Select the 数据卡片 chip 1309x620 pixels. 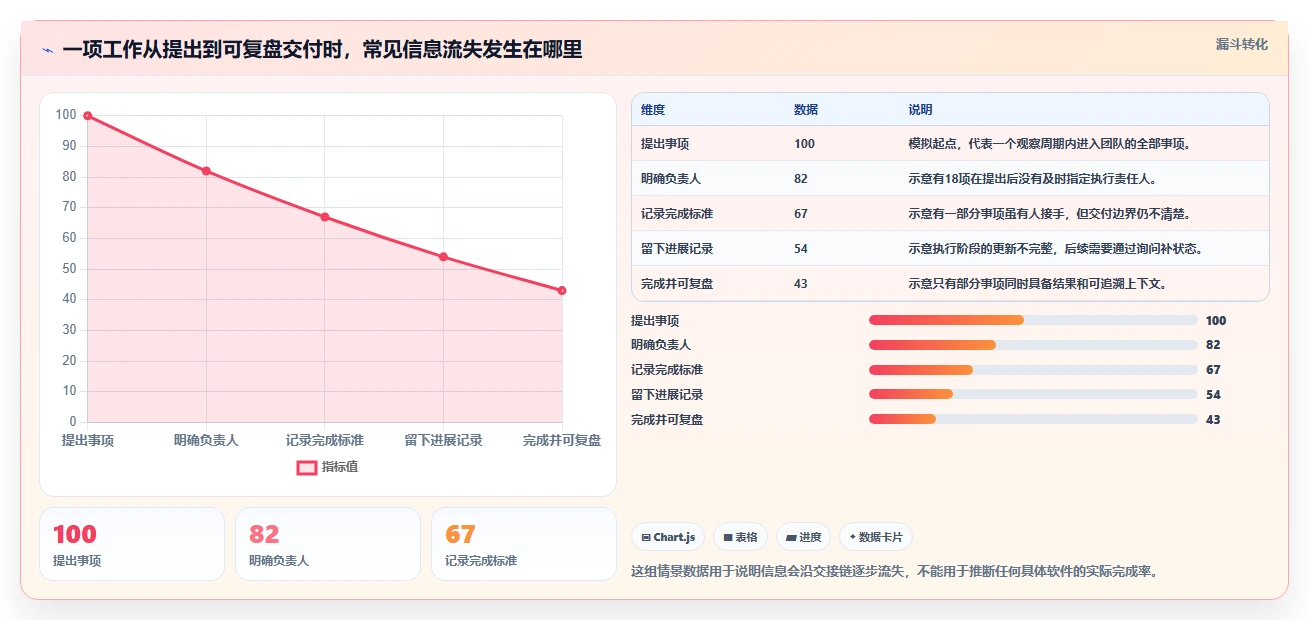tap(875, 537)
